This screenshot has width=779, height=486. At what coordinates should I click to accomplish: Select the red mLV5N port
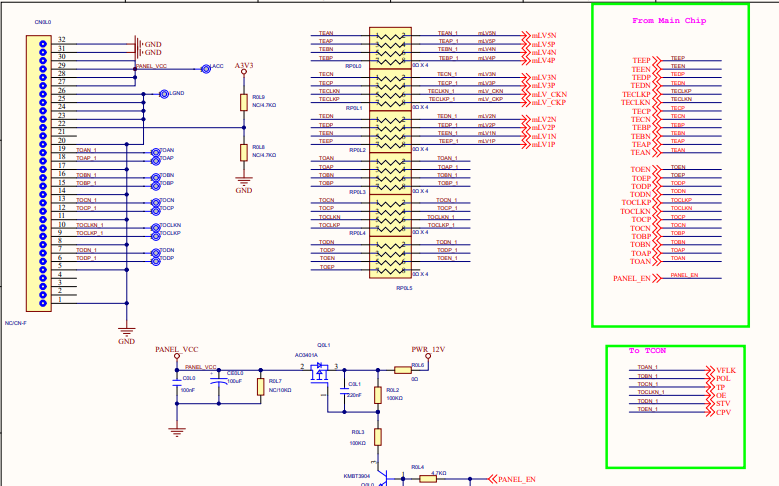[x=539, y=36]
